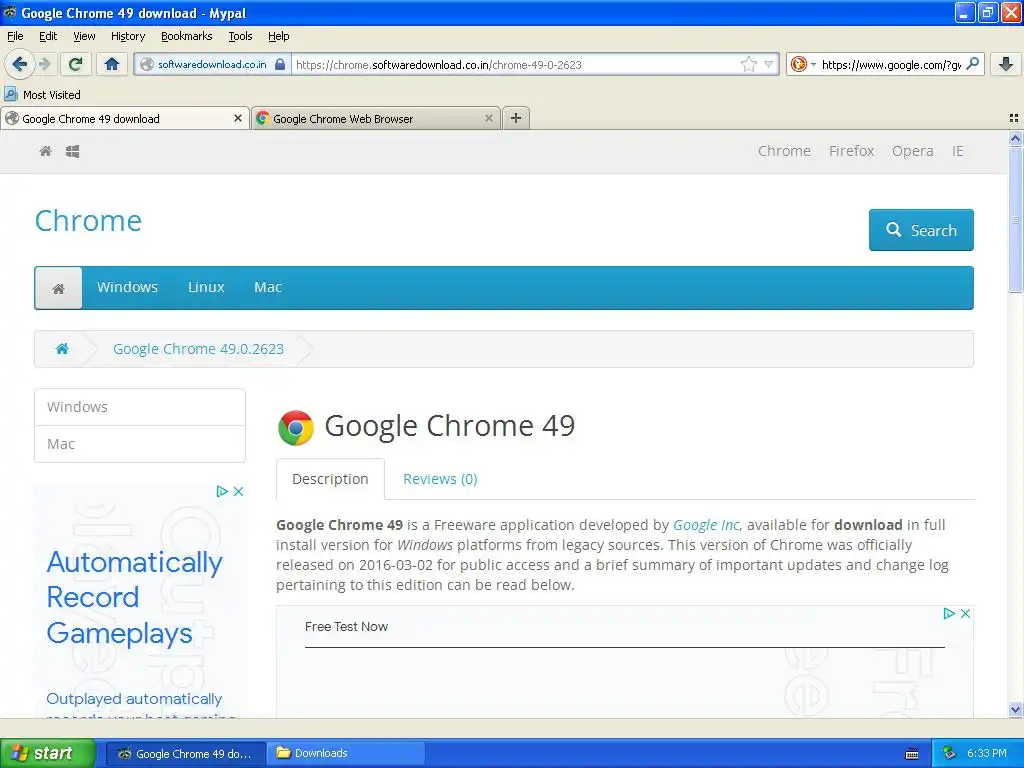This screenshot has height=768, width=1024.
Task: Reload the current page
Action: tap(75, 64)
